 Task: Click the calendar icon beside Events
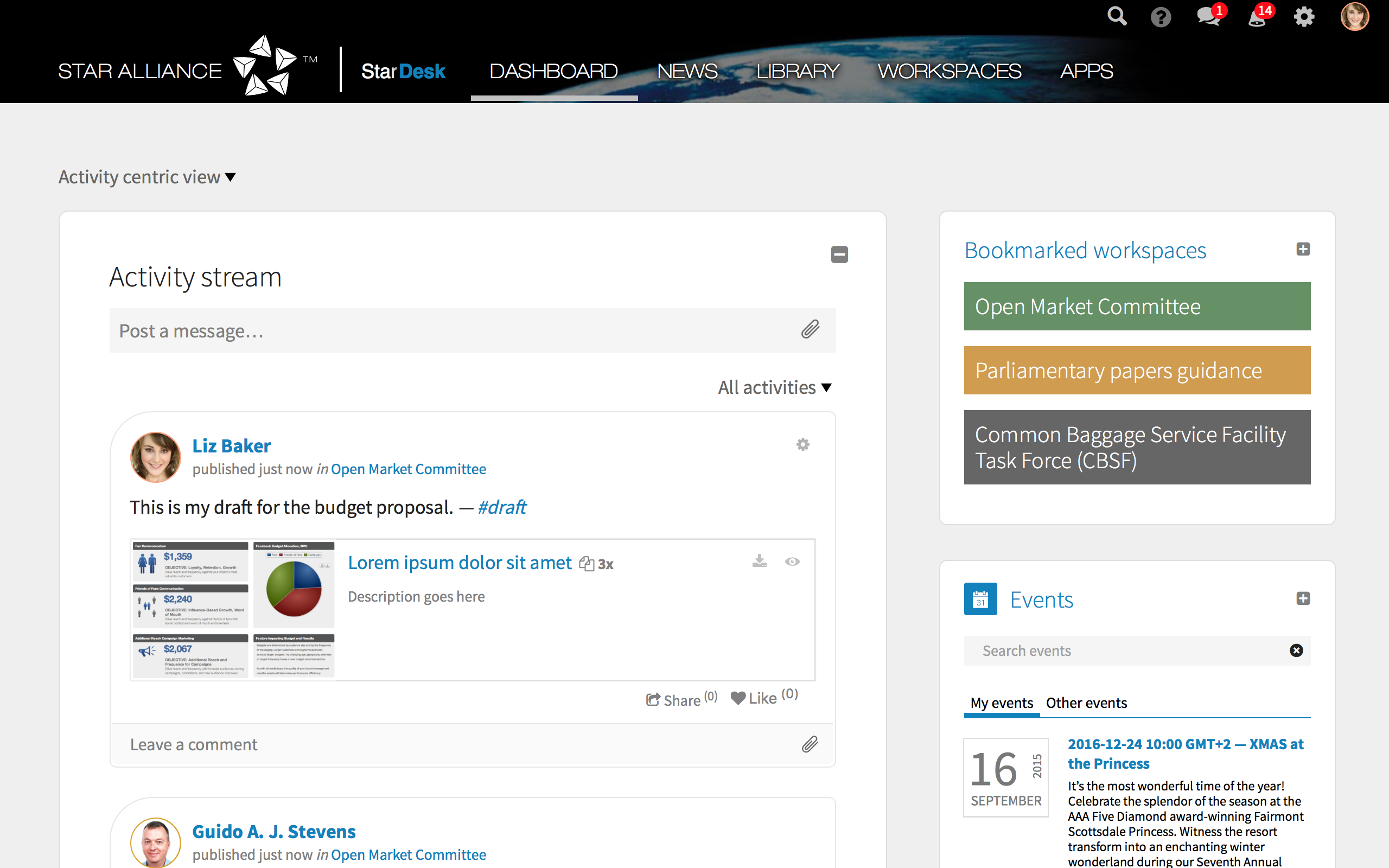click(x=980, y=599)
